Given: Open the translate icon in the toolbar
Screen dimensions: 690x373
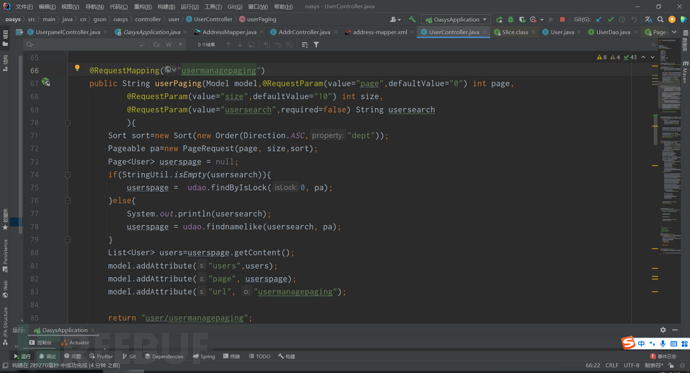Looking at the screenshot, I should coord(648,19).
